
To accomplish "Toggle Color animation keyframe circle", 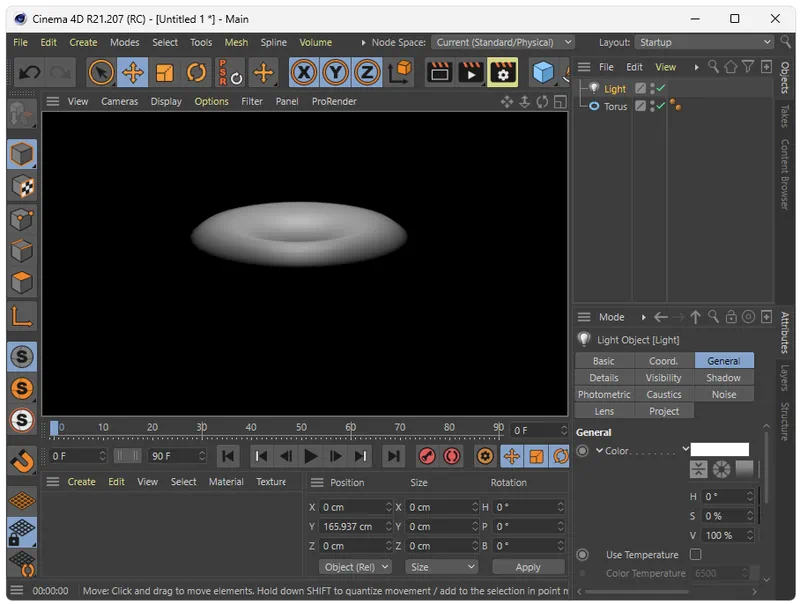I will (x=582, y=451).
